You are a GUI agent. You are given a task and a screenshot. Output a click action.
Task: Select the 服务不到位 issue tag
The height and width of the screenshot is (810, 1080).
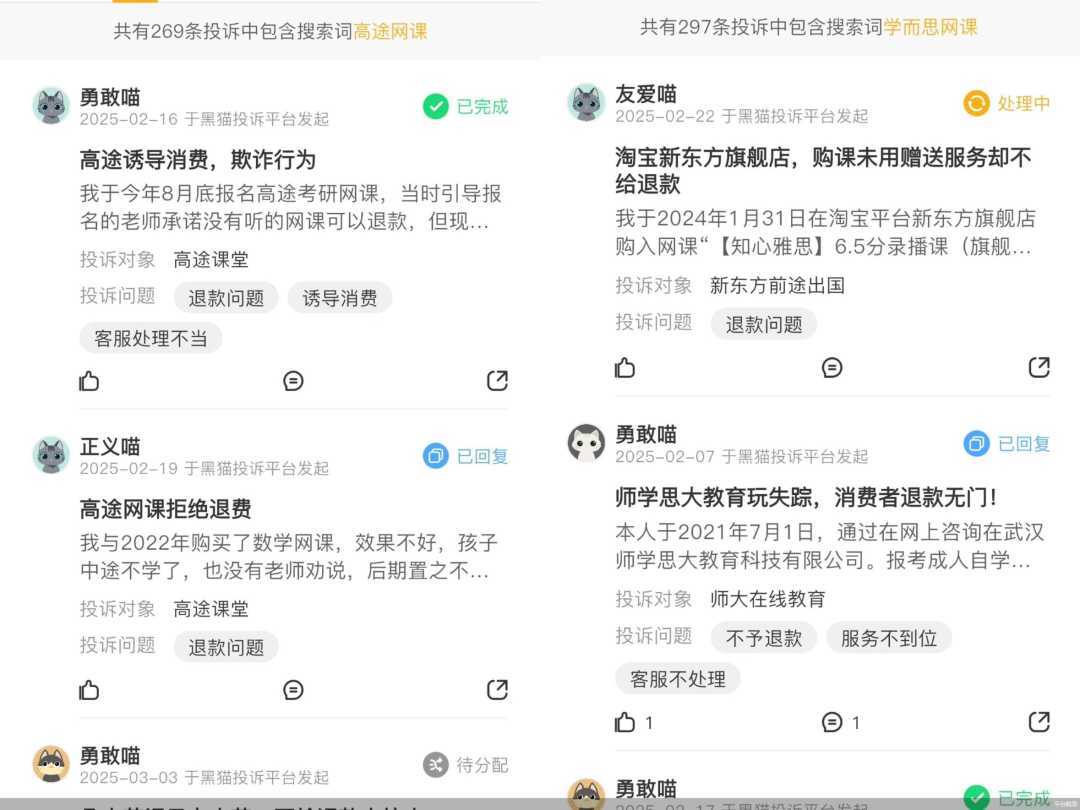(x=889, y=638)
